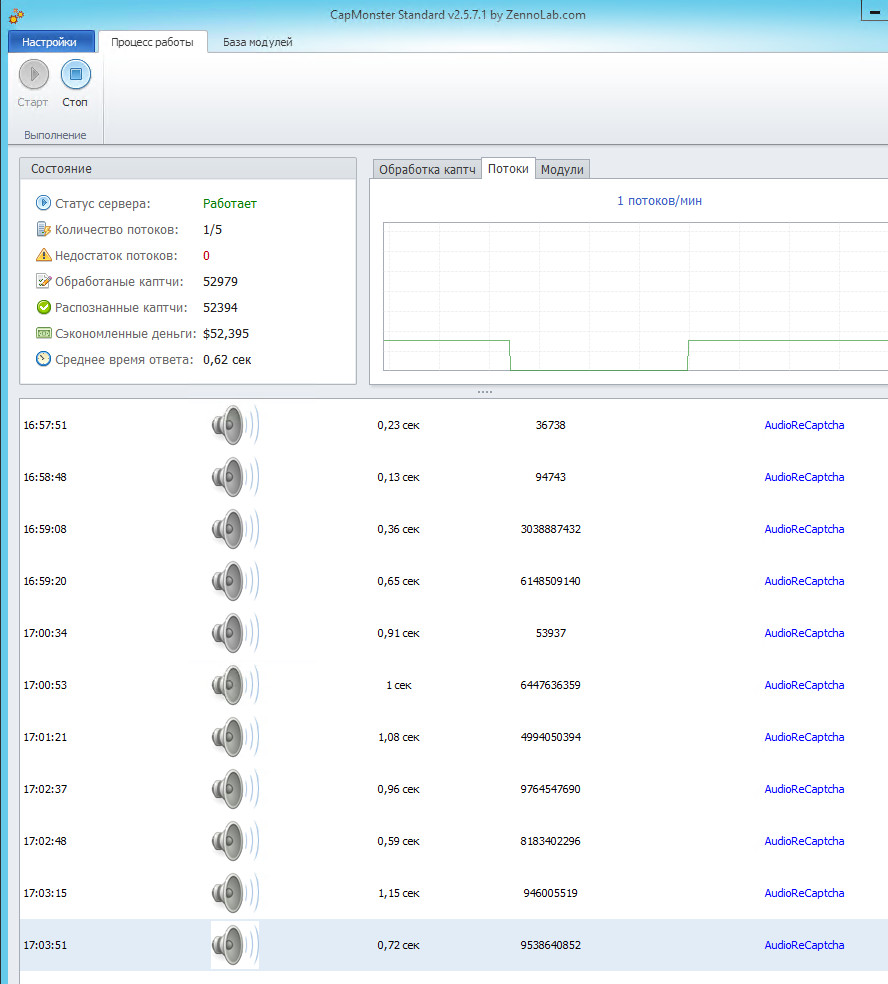Click the CapMonster app icon in title bar
Viewport: 888px width, 984px height.
pyautogui.click(x=16, y=16)
